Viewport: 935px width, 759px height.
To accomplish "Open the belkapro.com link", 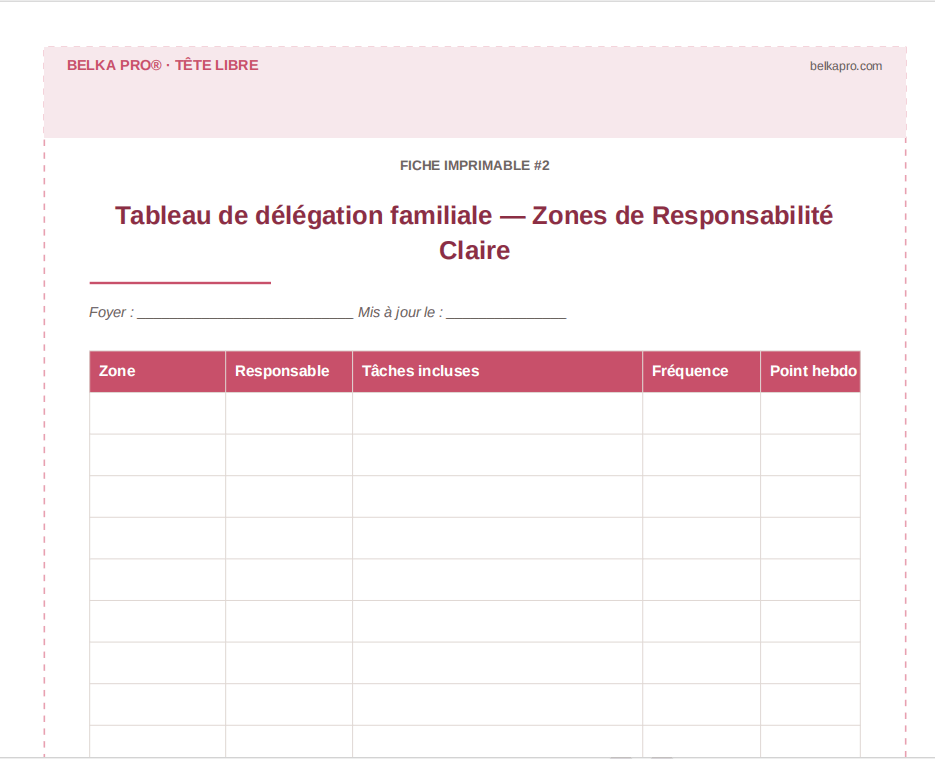I will click(844, 66).
